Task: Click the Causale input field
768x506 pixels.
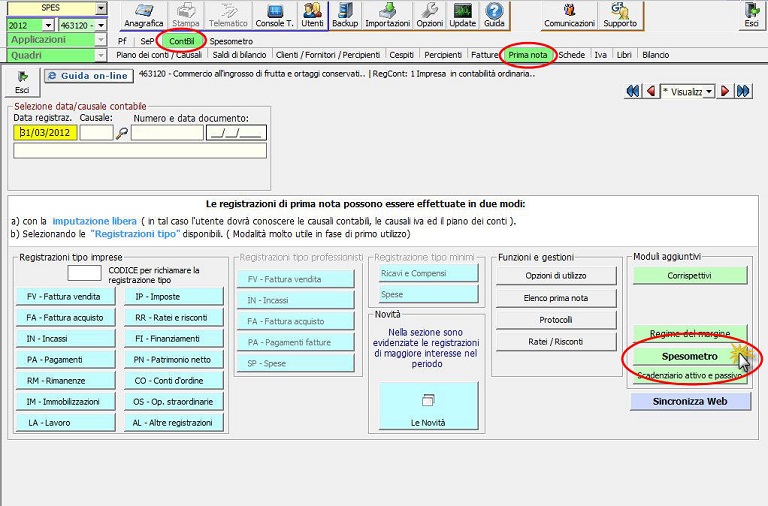Action: click(96, 133)
